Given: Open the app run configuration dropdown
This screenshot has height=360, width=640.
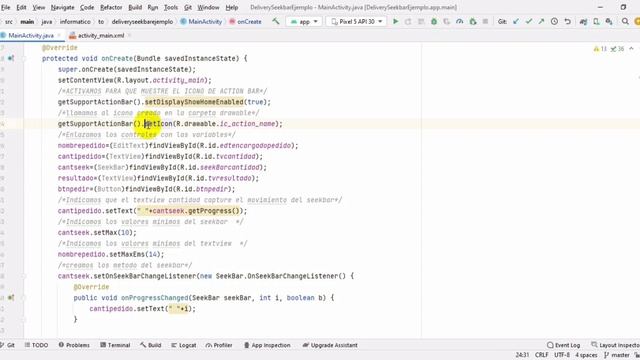Looking at the screenshot, I should 304,21.
